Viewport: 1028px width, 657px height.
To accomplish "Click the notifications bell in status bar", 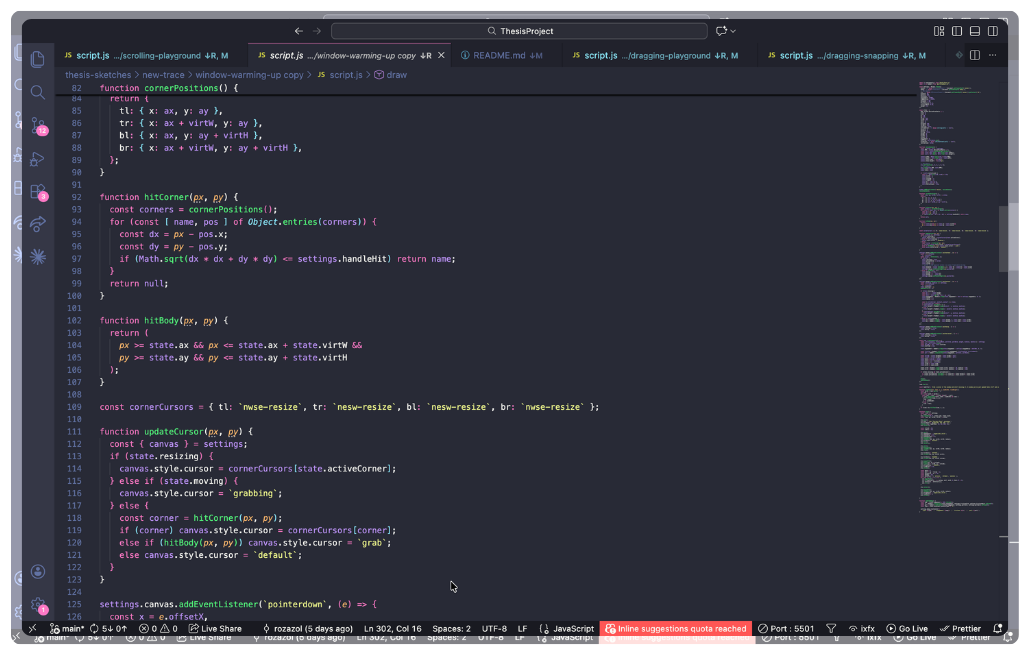I will 997,629.
